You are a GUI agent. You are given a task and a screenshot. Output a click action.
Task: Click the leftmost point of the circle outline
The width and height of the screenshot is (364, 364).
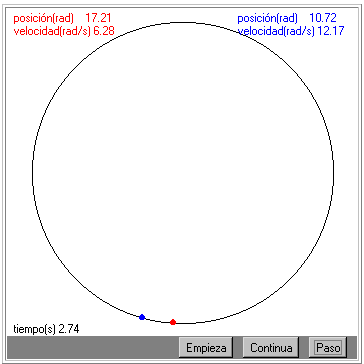pyautogui.click(x=33, y=173)
